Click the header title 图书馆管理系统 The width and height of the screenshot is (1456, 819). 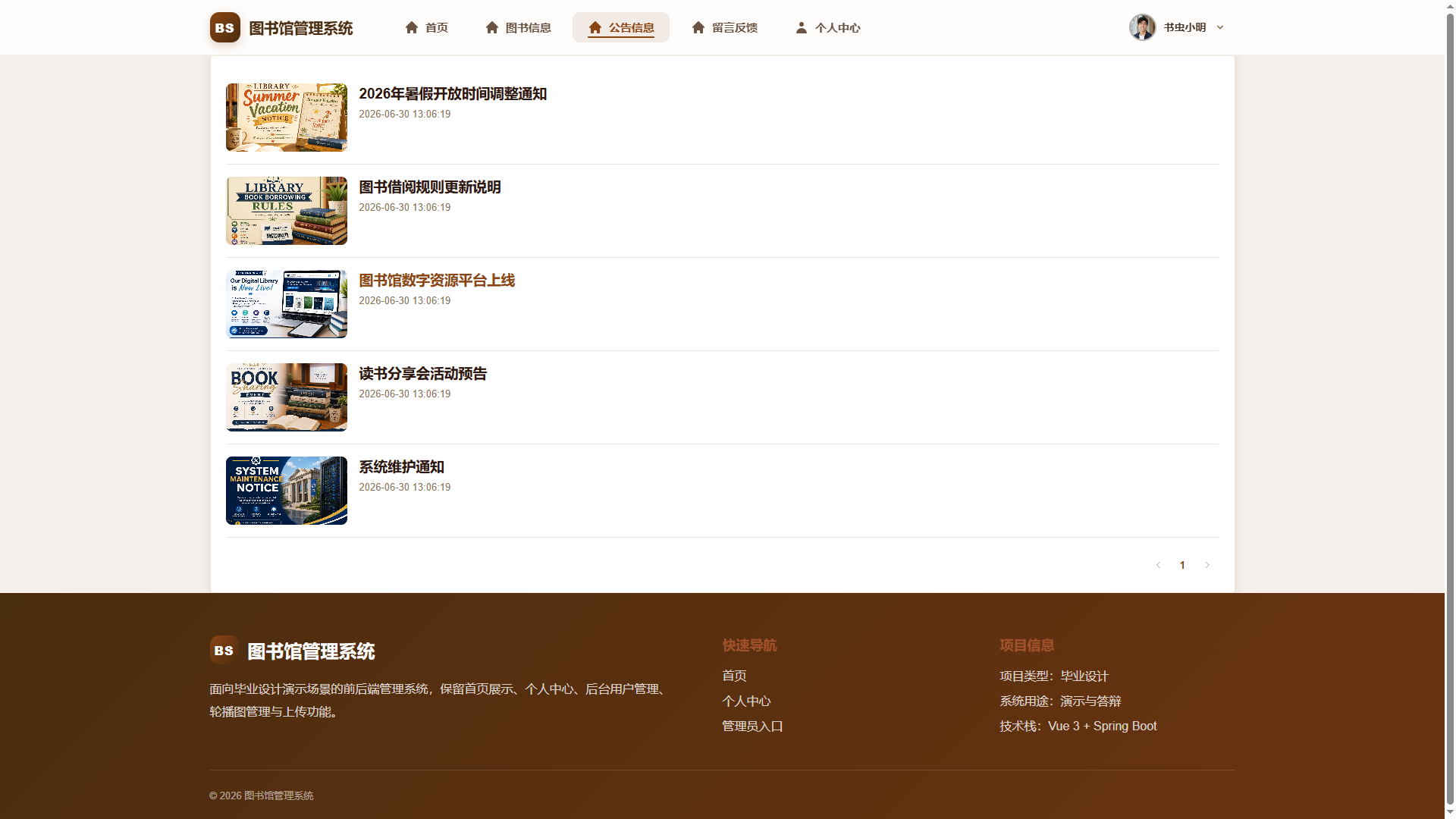click(301, 28)
